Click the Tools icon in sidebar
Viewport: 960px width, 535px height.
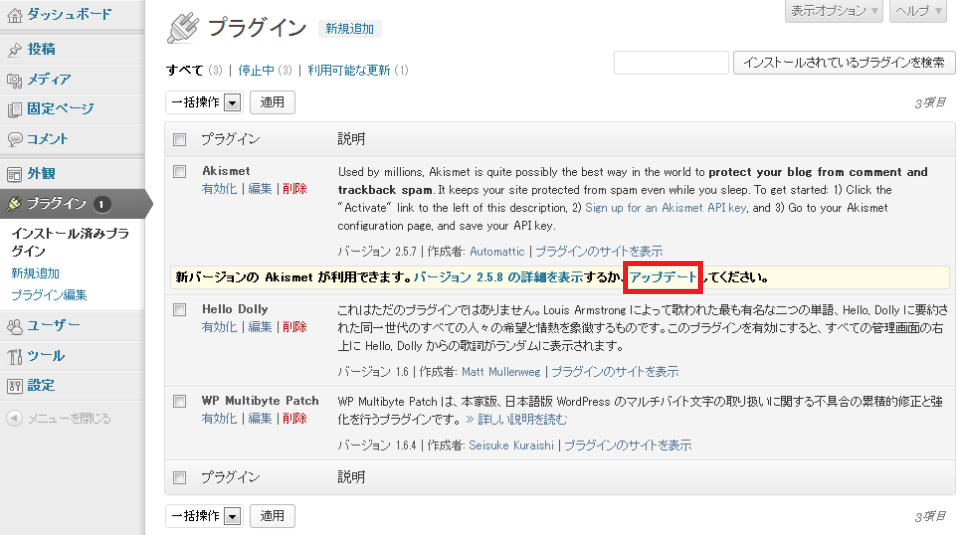coord(14,355)
